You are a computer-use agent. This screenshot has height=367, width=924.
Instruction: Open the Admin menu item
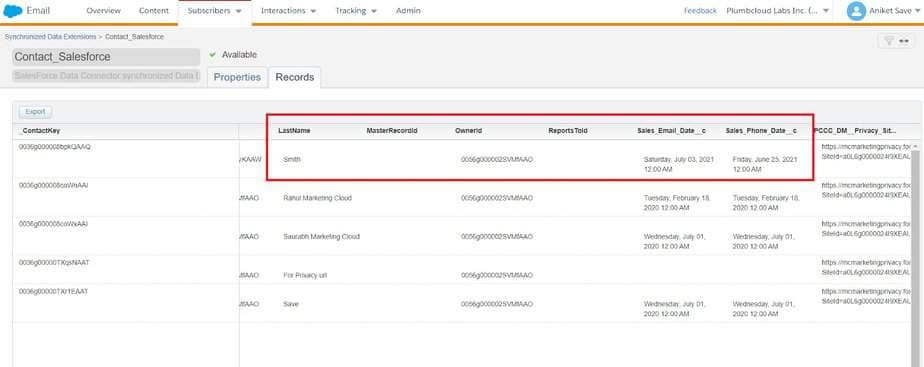(408, 11)
